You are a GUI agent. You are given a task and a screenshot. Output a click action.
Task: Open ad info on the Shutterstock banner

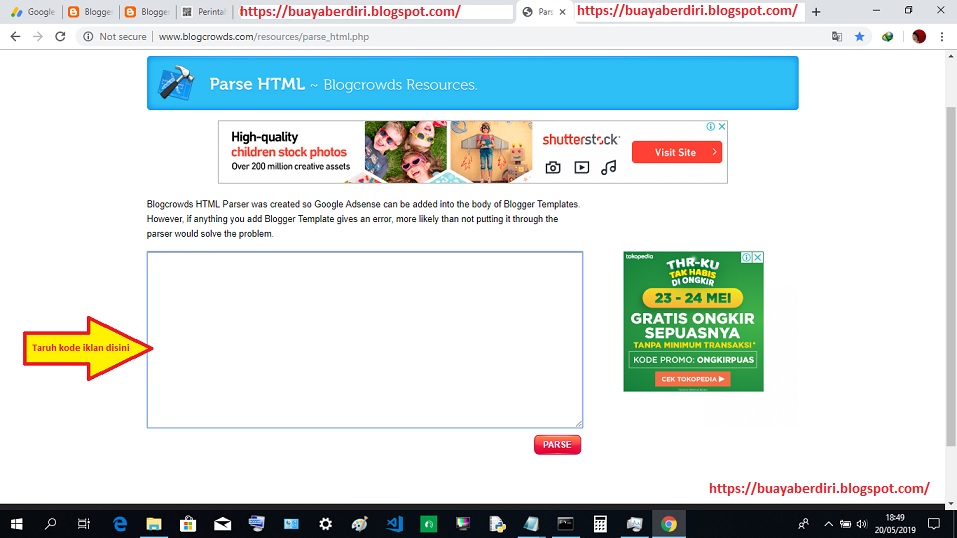click(711, 126)
